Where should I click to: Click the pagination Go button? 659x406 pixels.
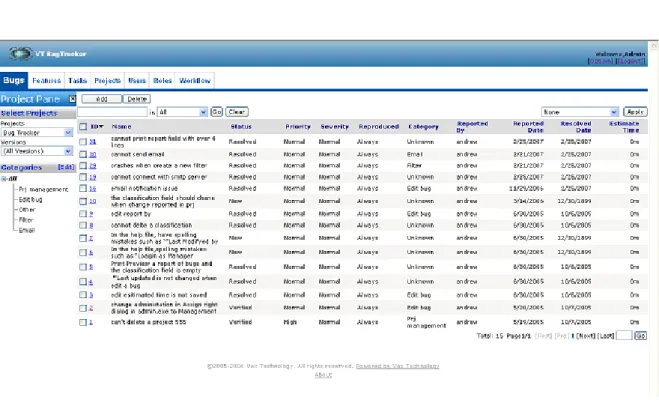pyautogui.click(x=640, y=335)
